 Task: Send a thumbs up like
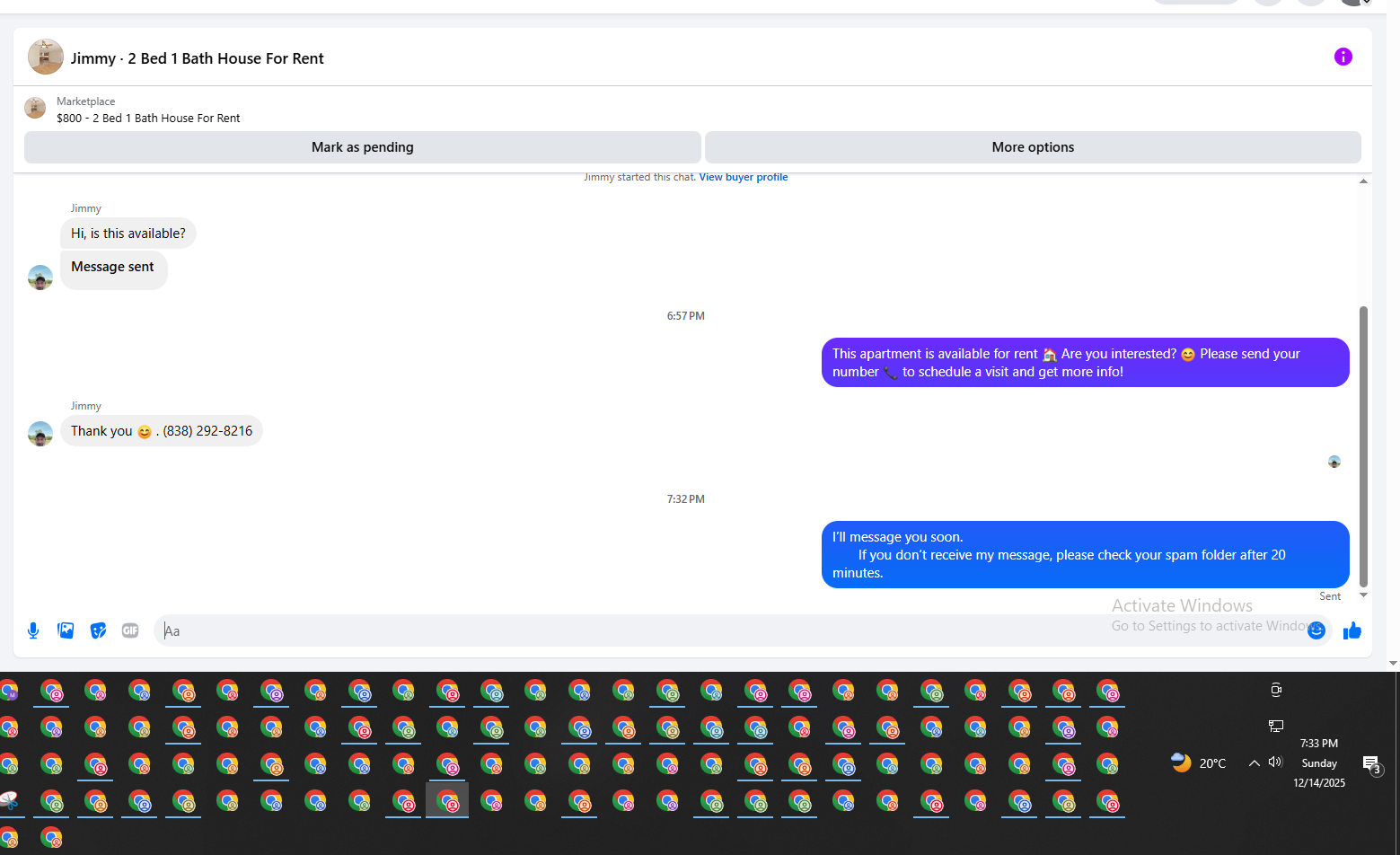pyautogui.click(x=1352, y=630)
